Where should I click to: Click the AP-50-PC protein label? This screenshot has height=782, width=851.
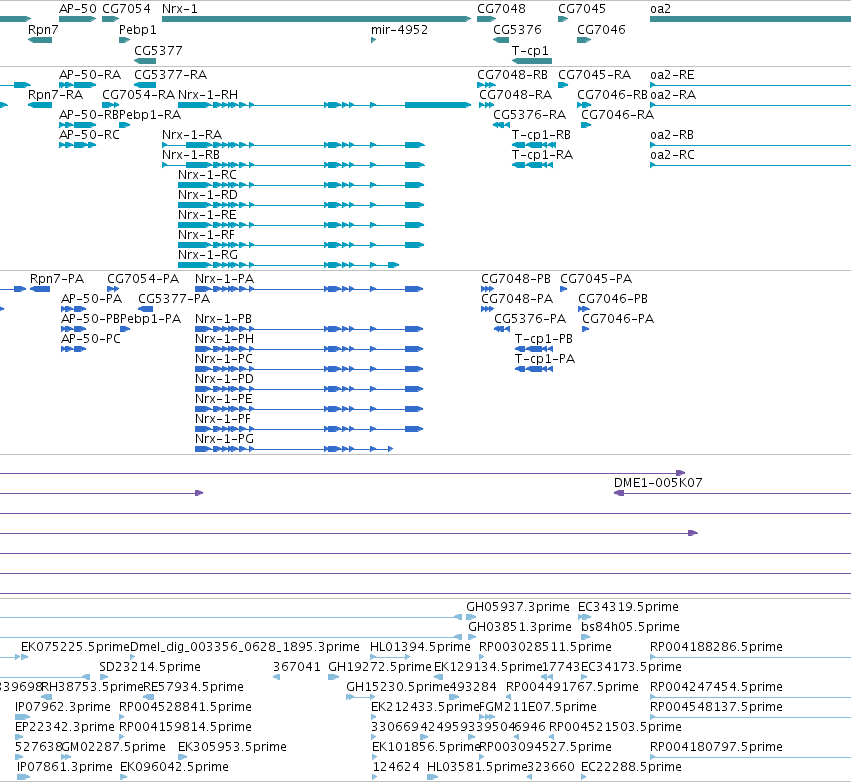91,339
